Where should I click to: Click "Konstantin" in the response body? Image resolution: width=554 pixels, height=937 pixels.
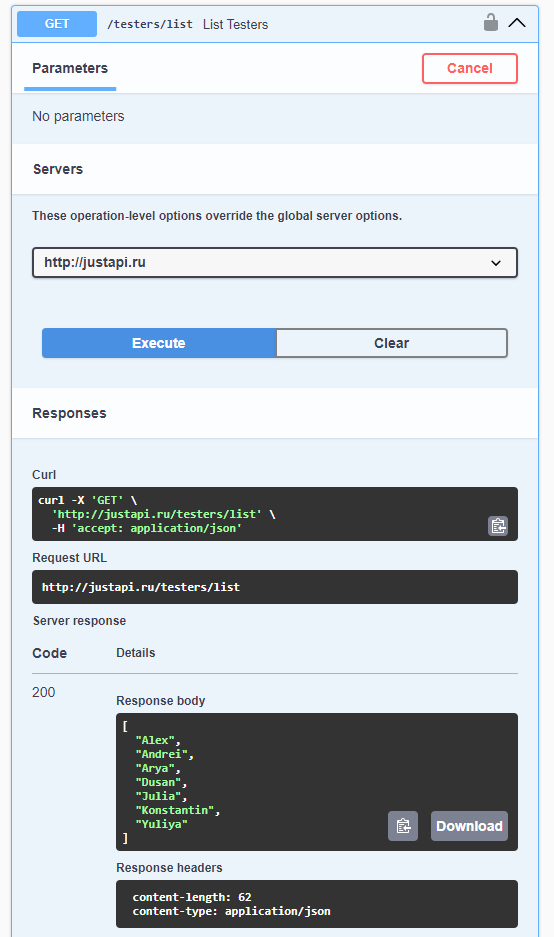pos(175,810)
